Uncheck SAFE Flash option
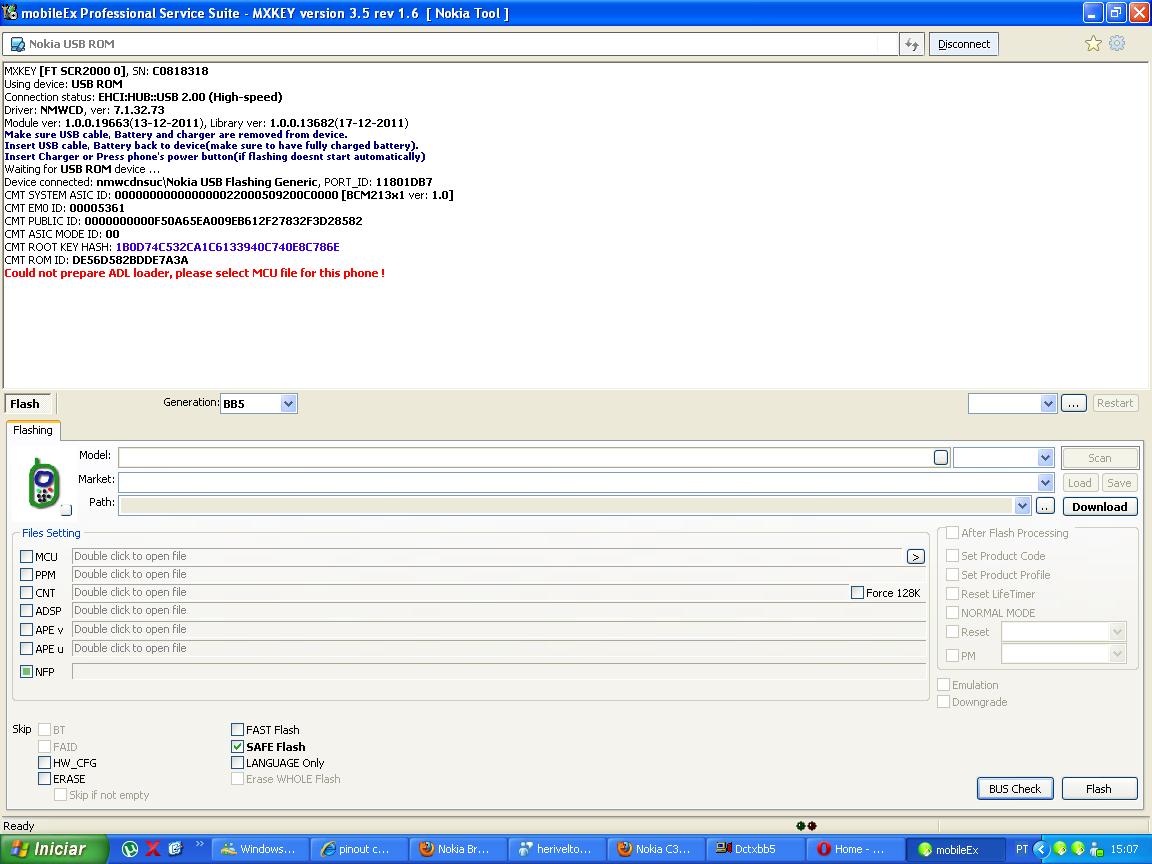The image size is (1152, 864). pos(237,746)
